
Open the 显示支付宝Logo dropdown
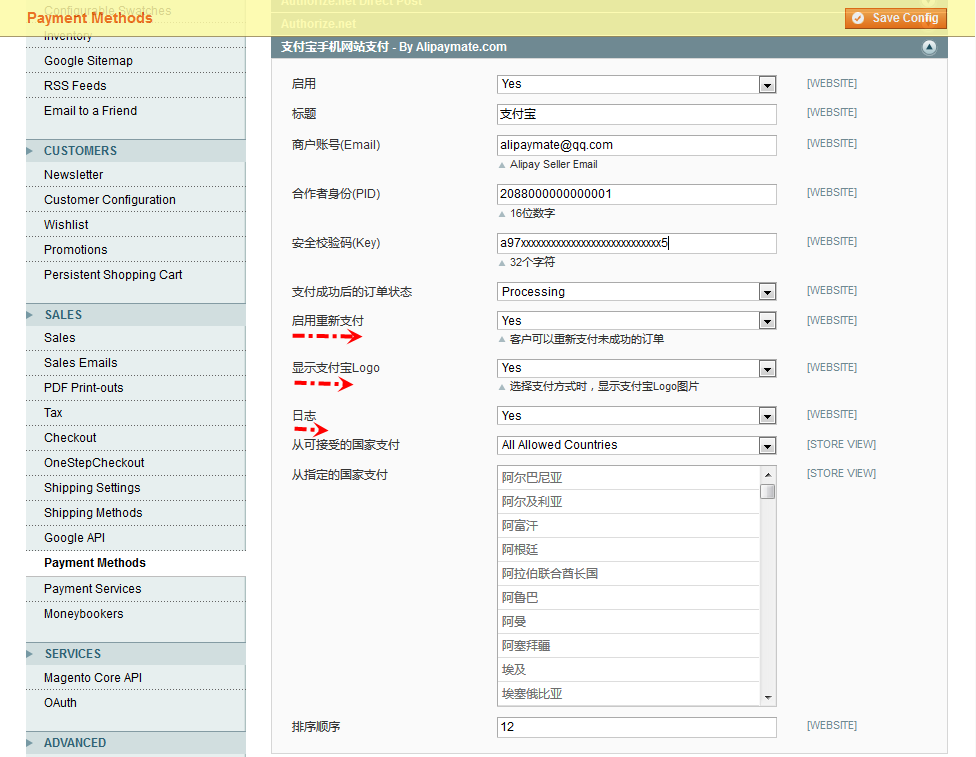coord(636,368)
